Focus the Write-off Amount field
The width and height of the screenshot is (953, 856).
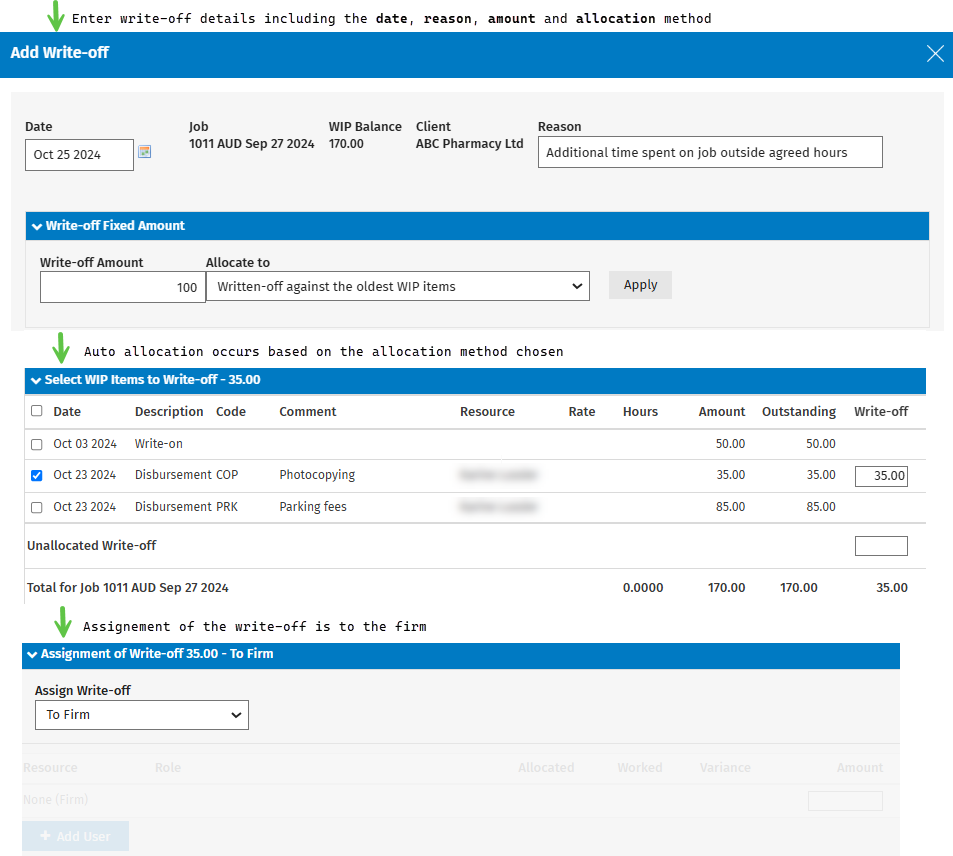[123, 287]
